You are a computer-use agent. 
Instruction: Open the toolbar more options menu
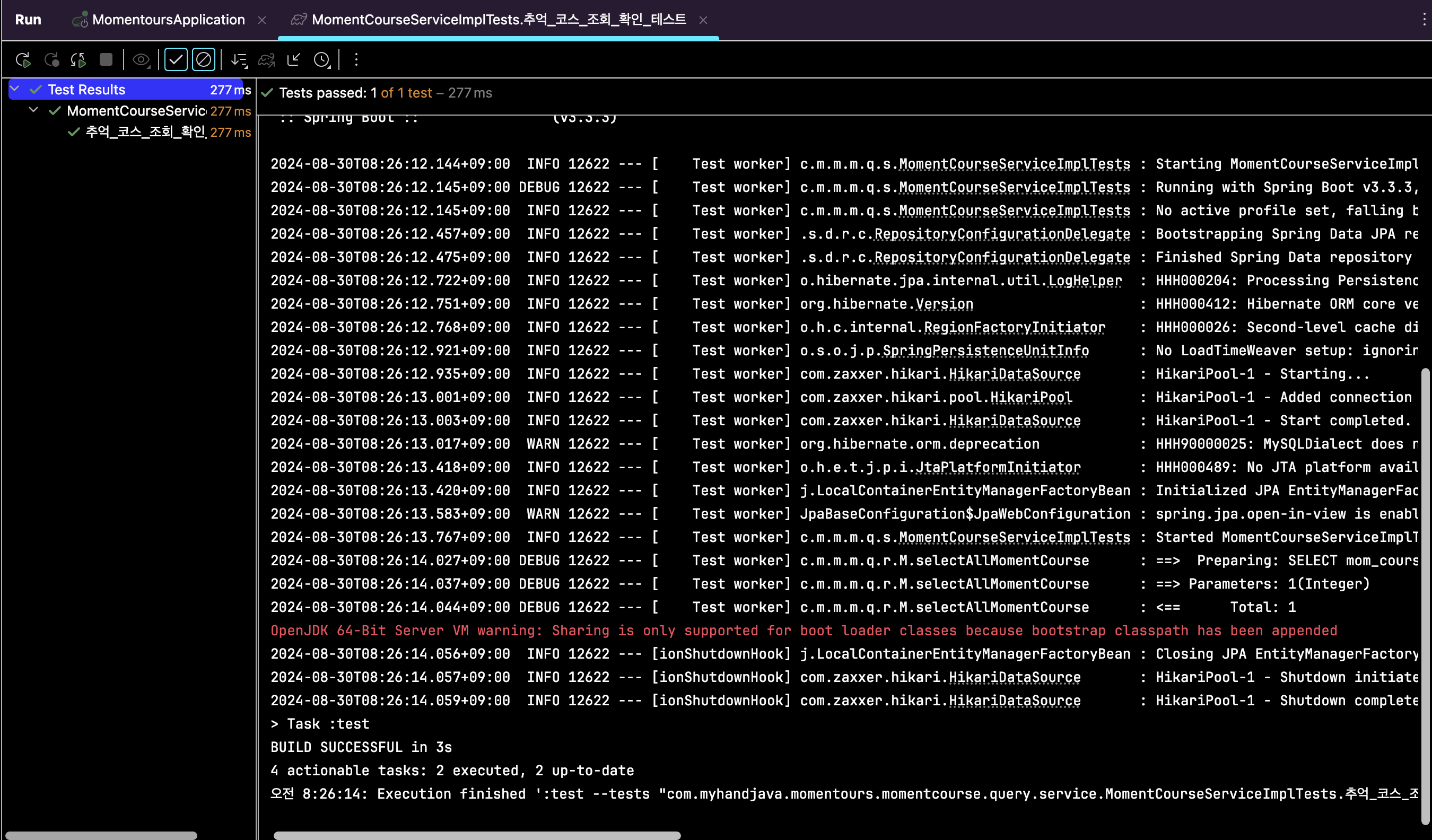click(356, 60)
